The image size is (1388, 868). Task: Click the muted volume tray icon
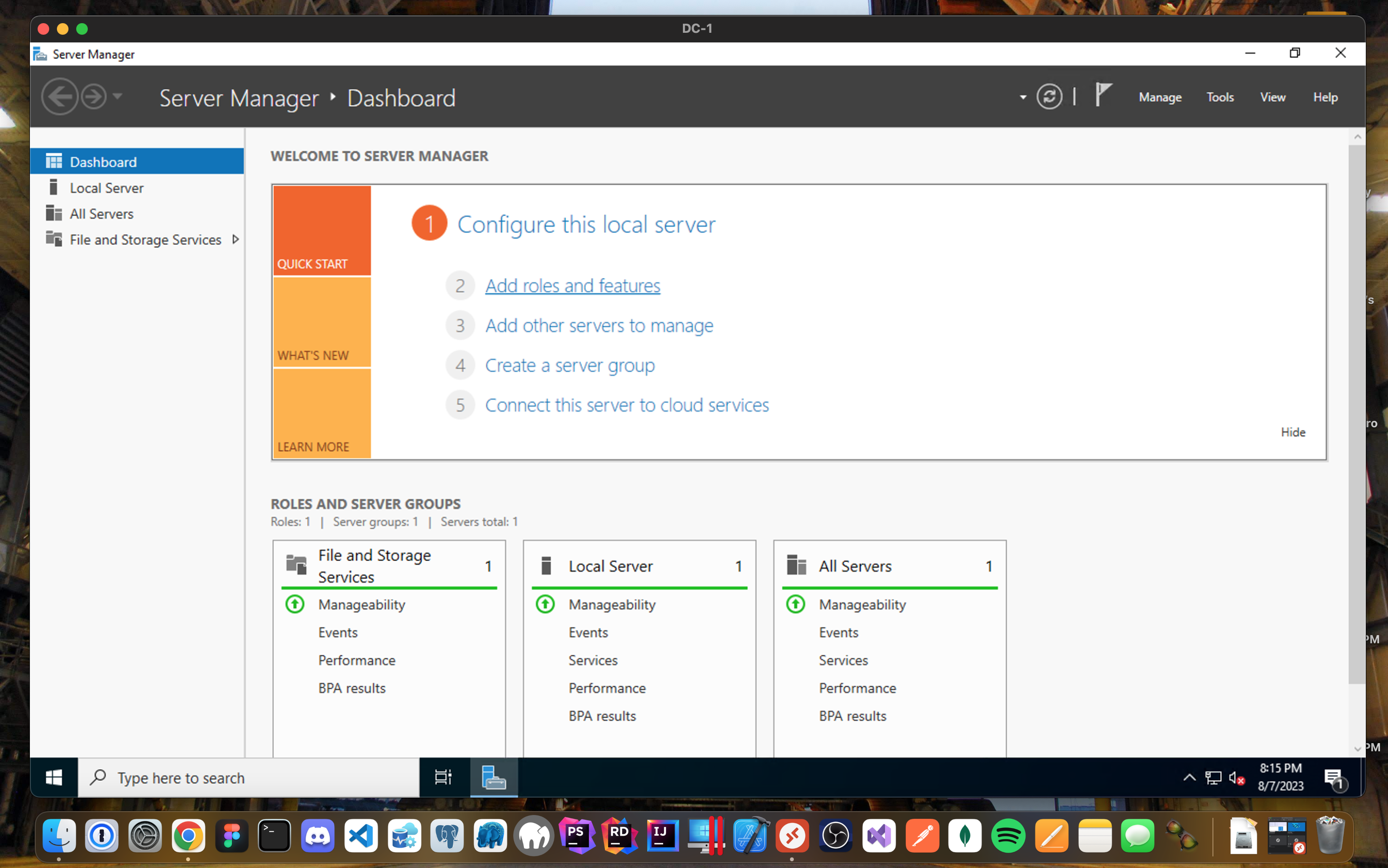coord(1236,778)
